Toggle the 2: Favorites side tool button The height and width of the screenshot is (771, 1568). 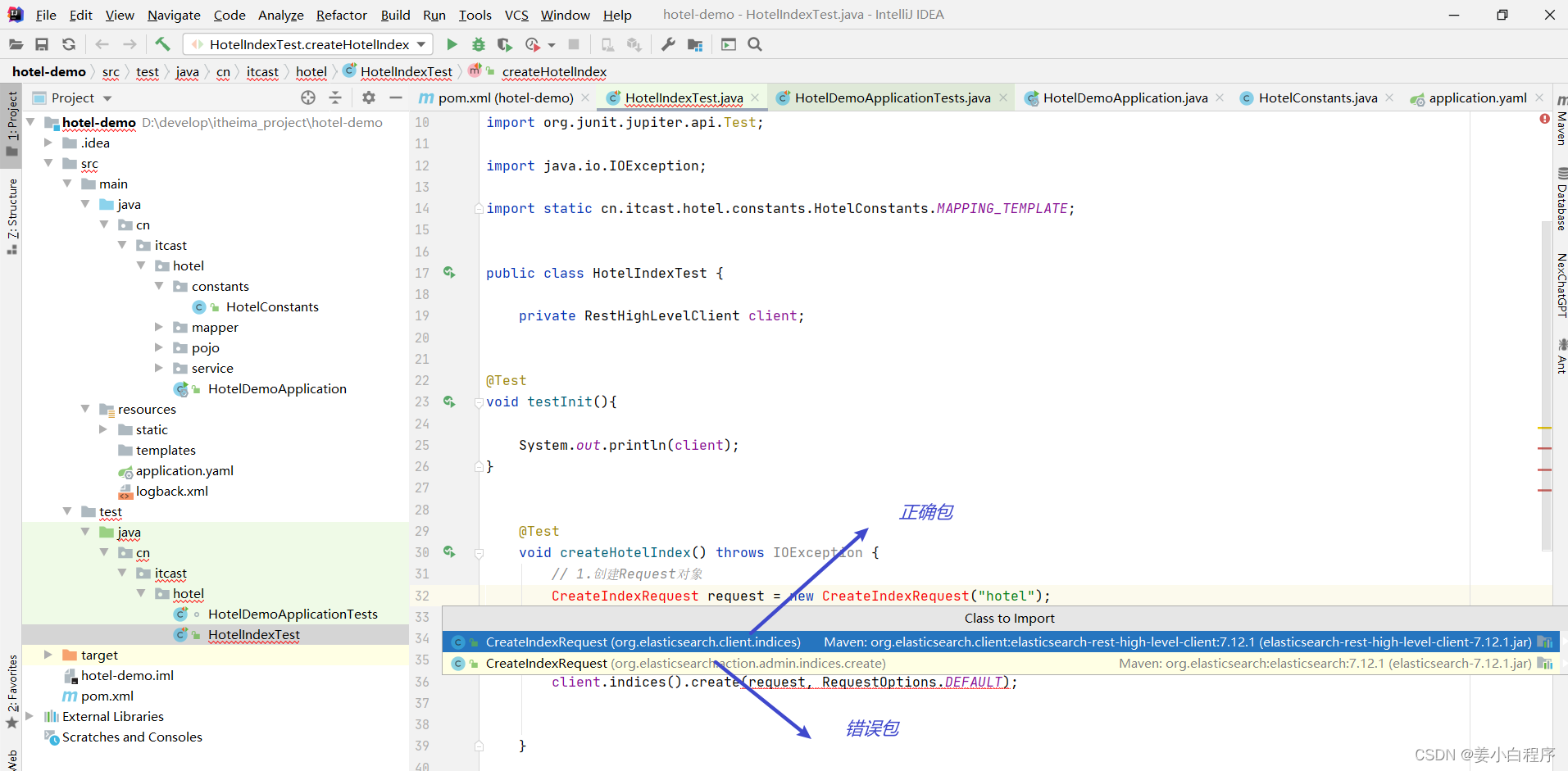coord(11,690)
